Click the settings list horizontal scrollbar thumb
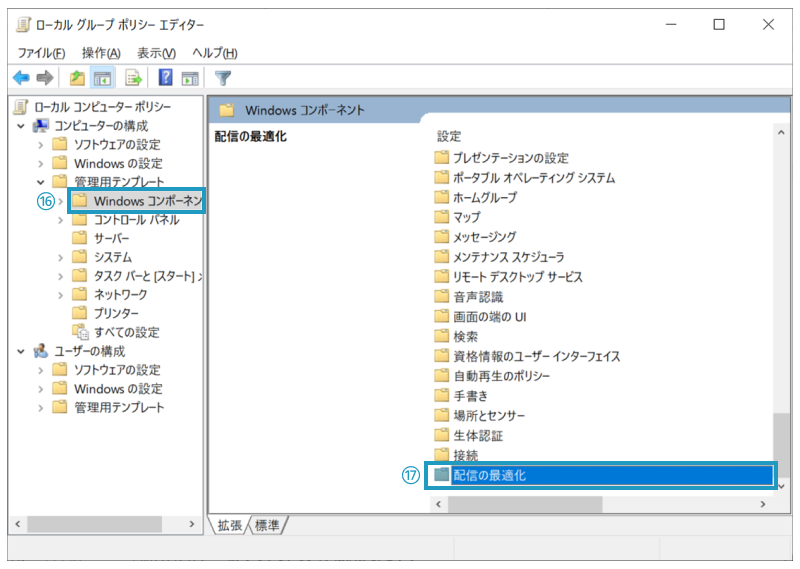This screenshot has width=800, height=569. tap(525, 504)
